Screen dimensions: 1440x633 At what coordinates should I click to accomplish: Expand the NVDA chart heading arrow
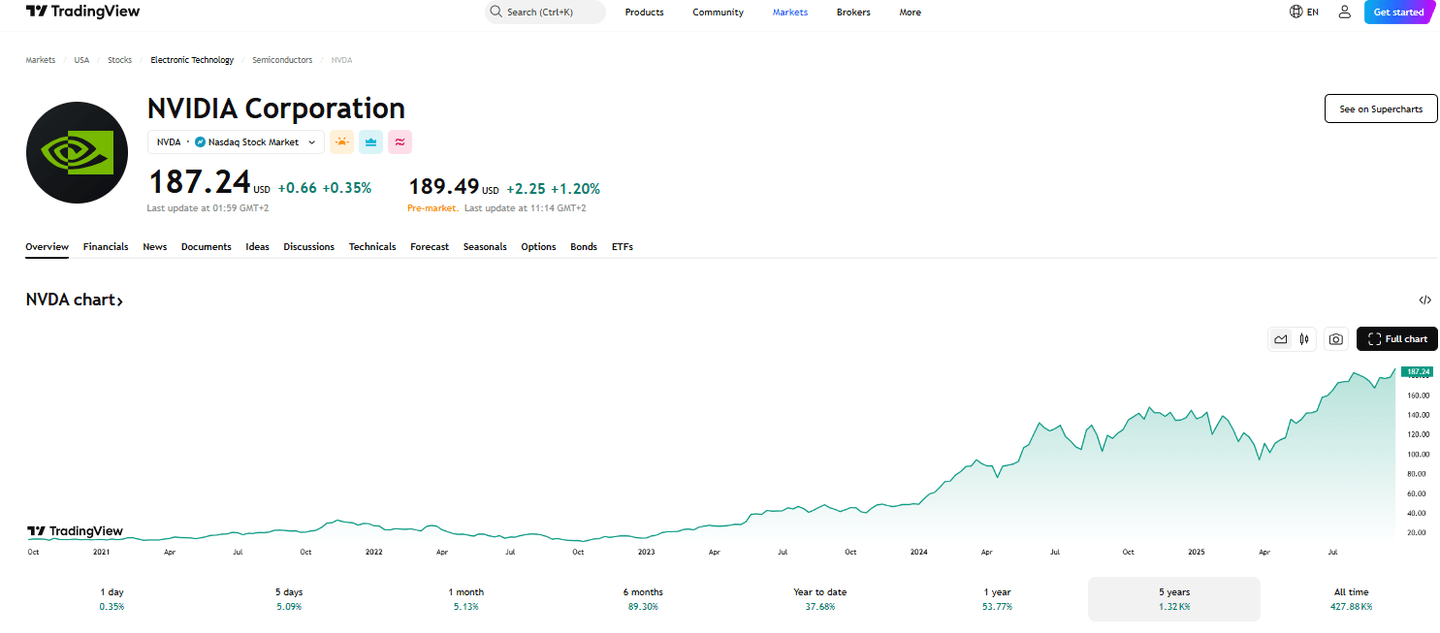(119, 300)
